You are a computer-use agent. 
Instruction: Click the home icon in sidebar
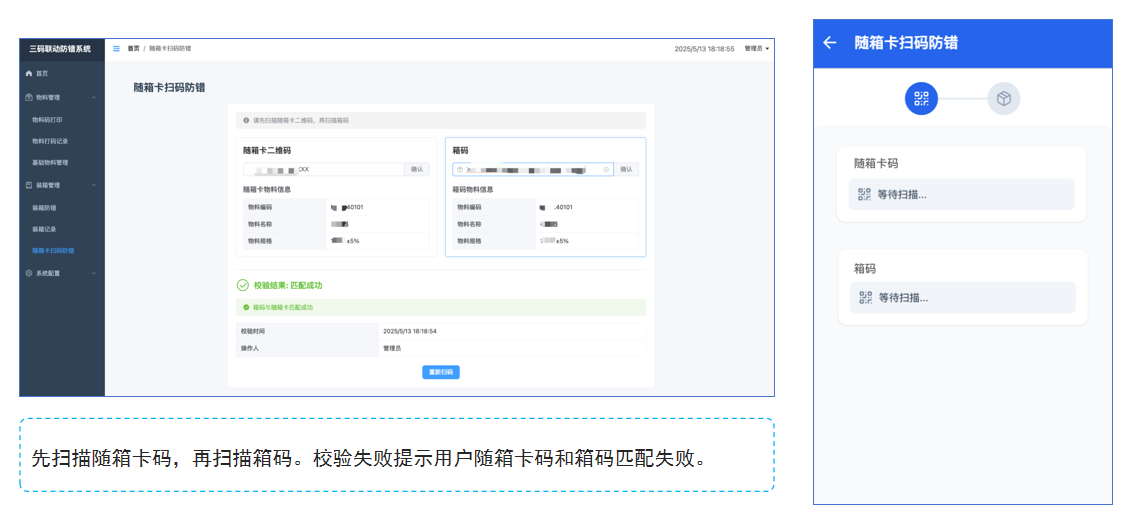29,74
